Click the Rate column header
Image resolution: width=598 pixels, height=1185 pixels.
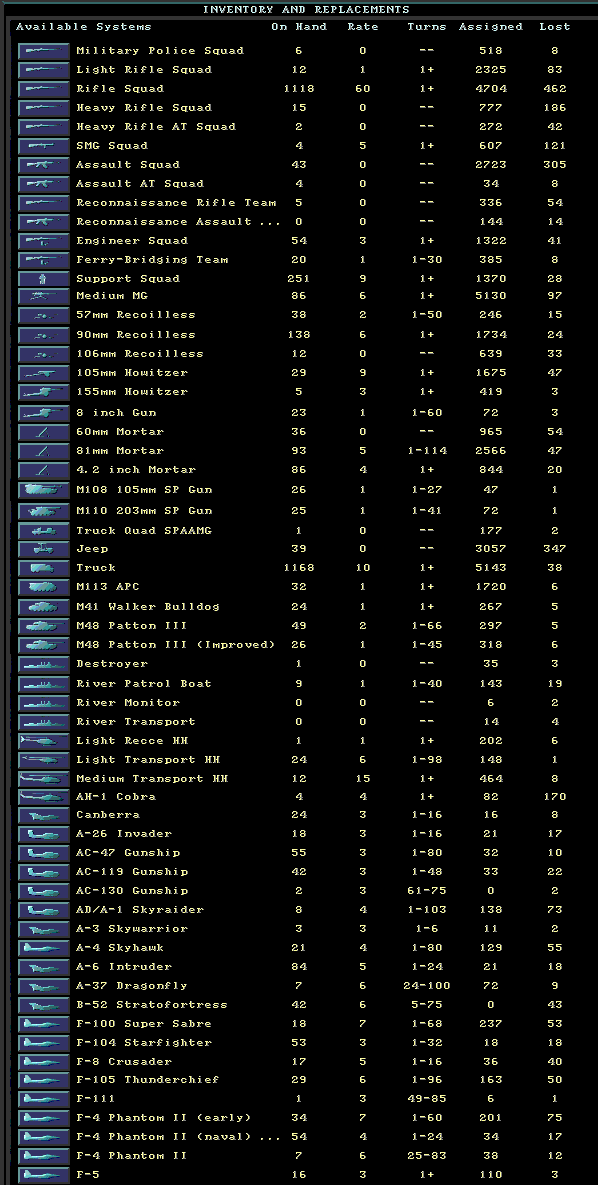(363, 26)
